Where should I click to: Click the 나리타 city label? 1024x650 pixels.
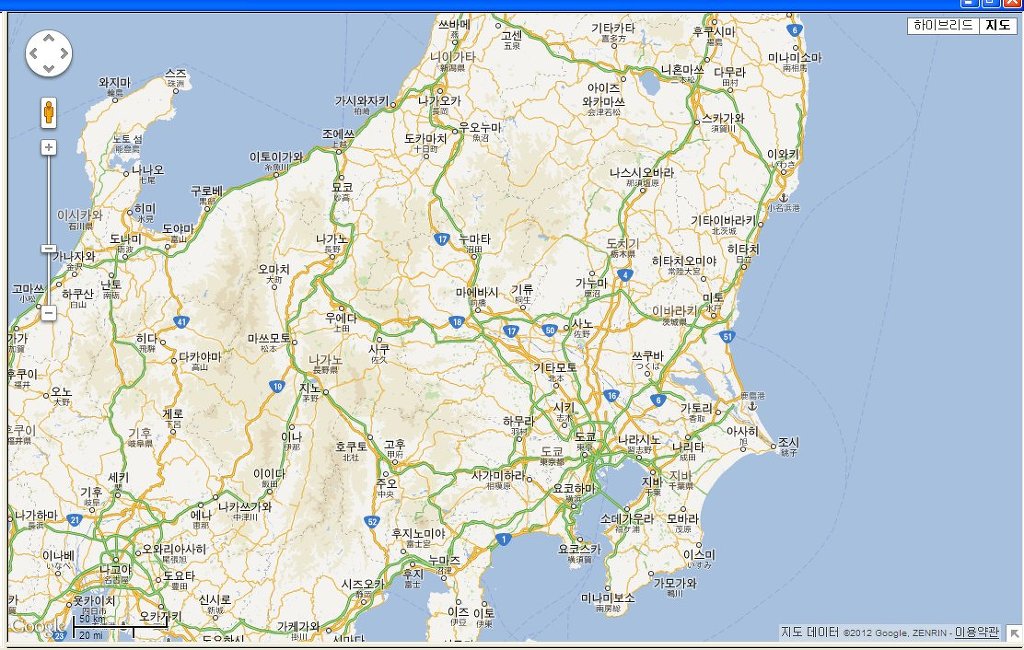[688, 447]
